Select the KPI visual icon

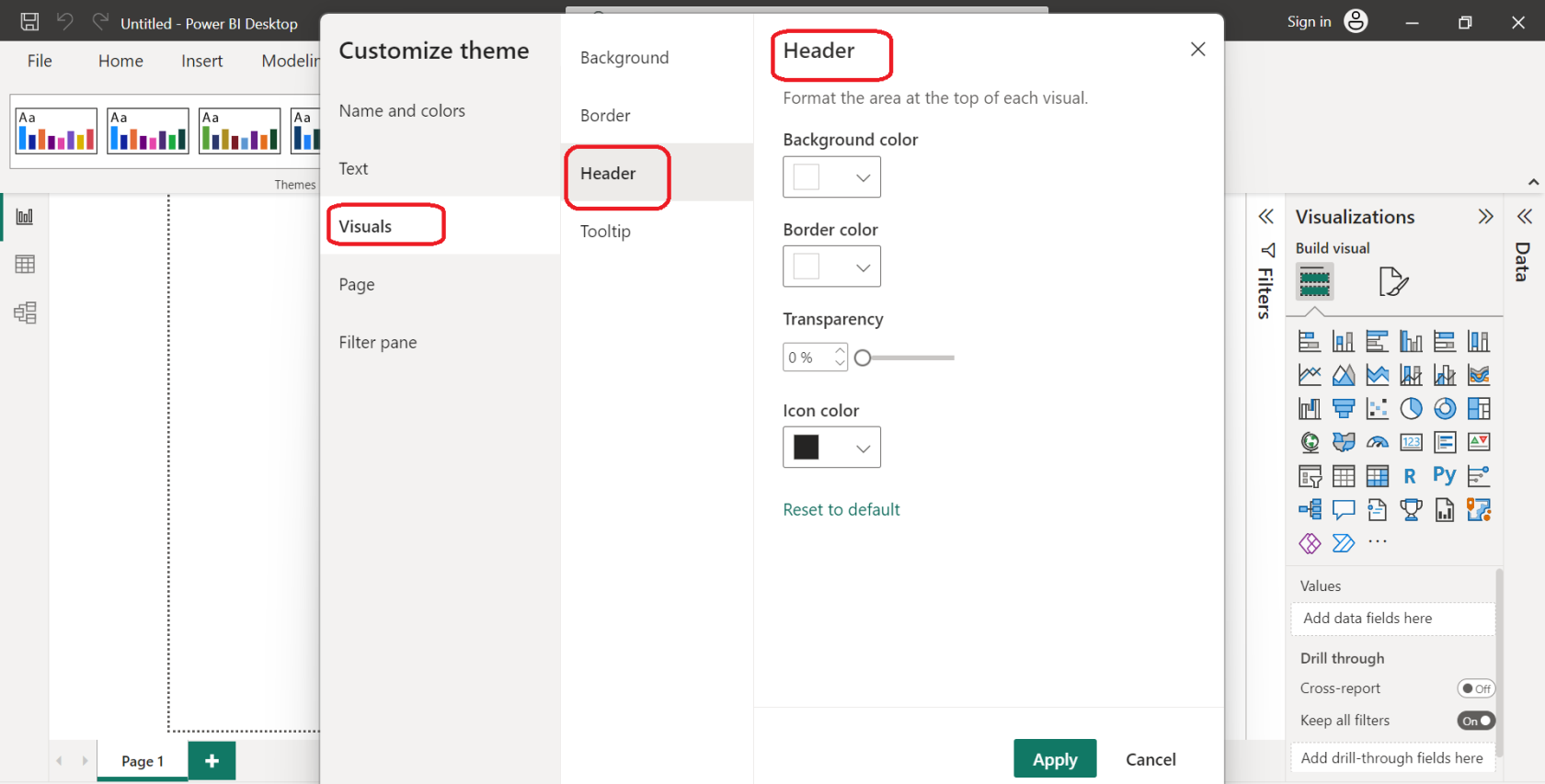[1479, 443]
